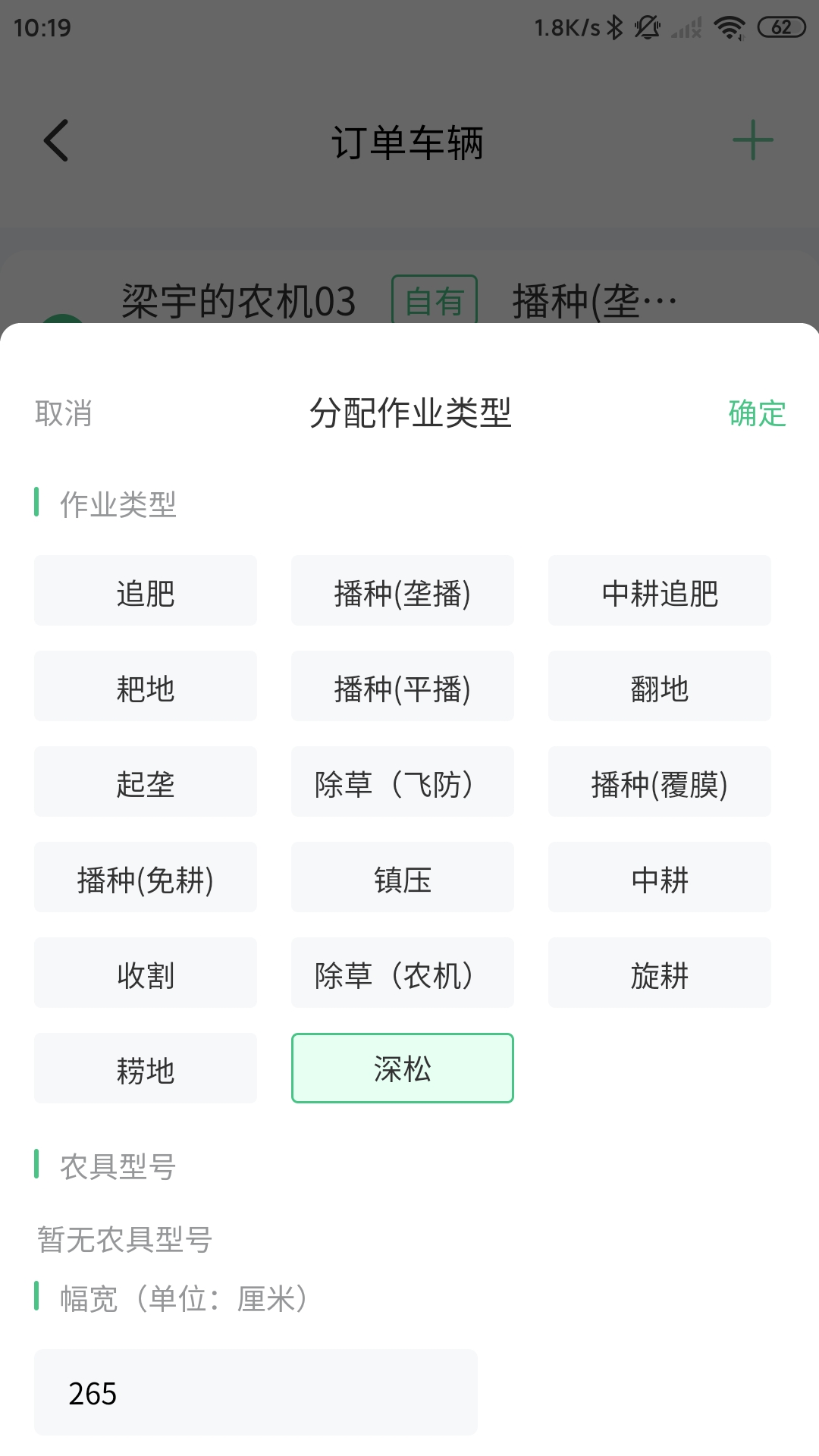
Task: Confirm with the 确定 button
Action: click(757, 413)
